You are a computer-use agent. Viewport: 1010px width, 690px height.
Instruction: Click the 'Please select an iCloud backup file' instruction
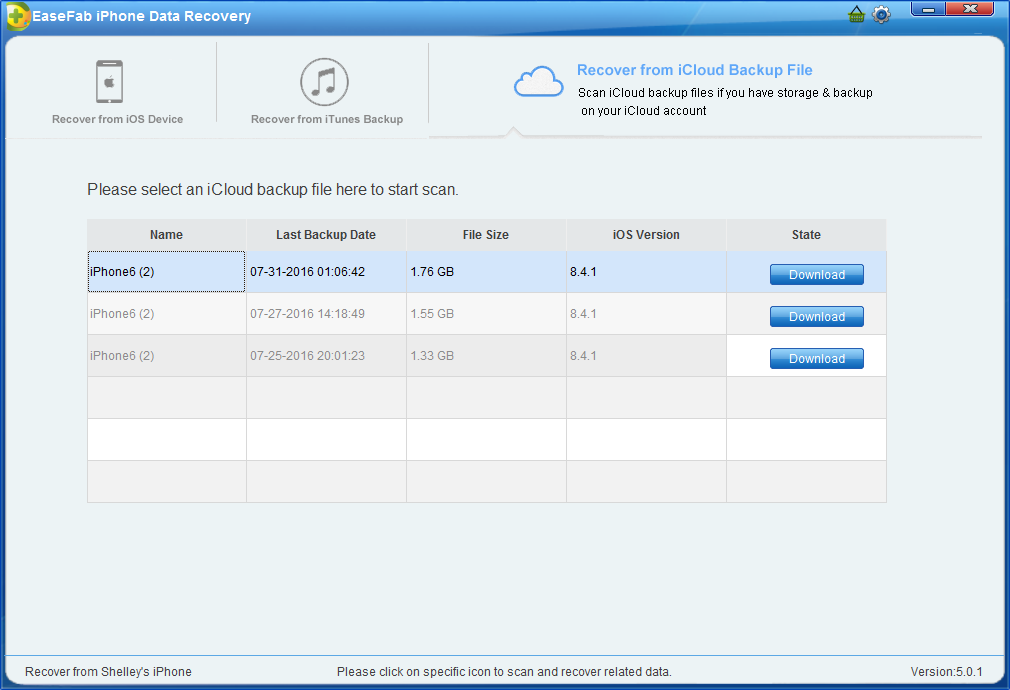pos(272,189)
